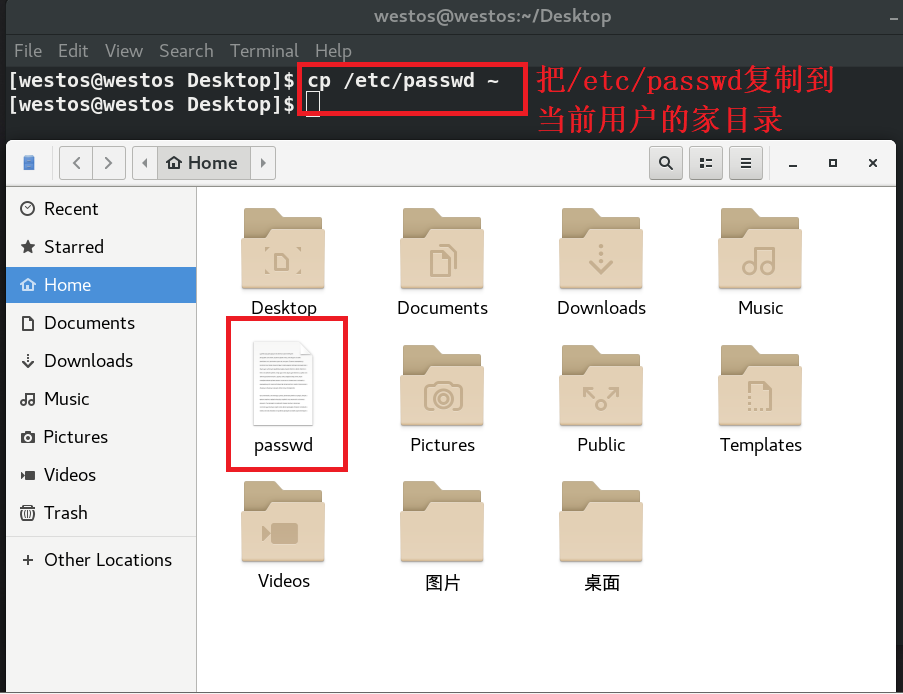Image resolution: width=903 pixels, height=694 pixels.
Task: Open the terminal Help menu
Action: tap(333, 51)
